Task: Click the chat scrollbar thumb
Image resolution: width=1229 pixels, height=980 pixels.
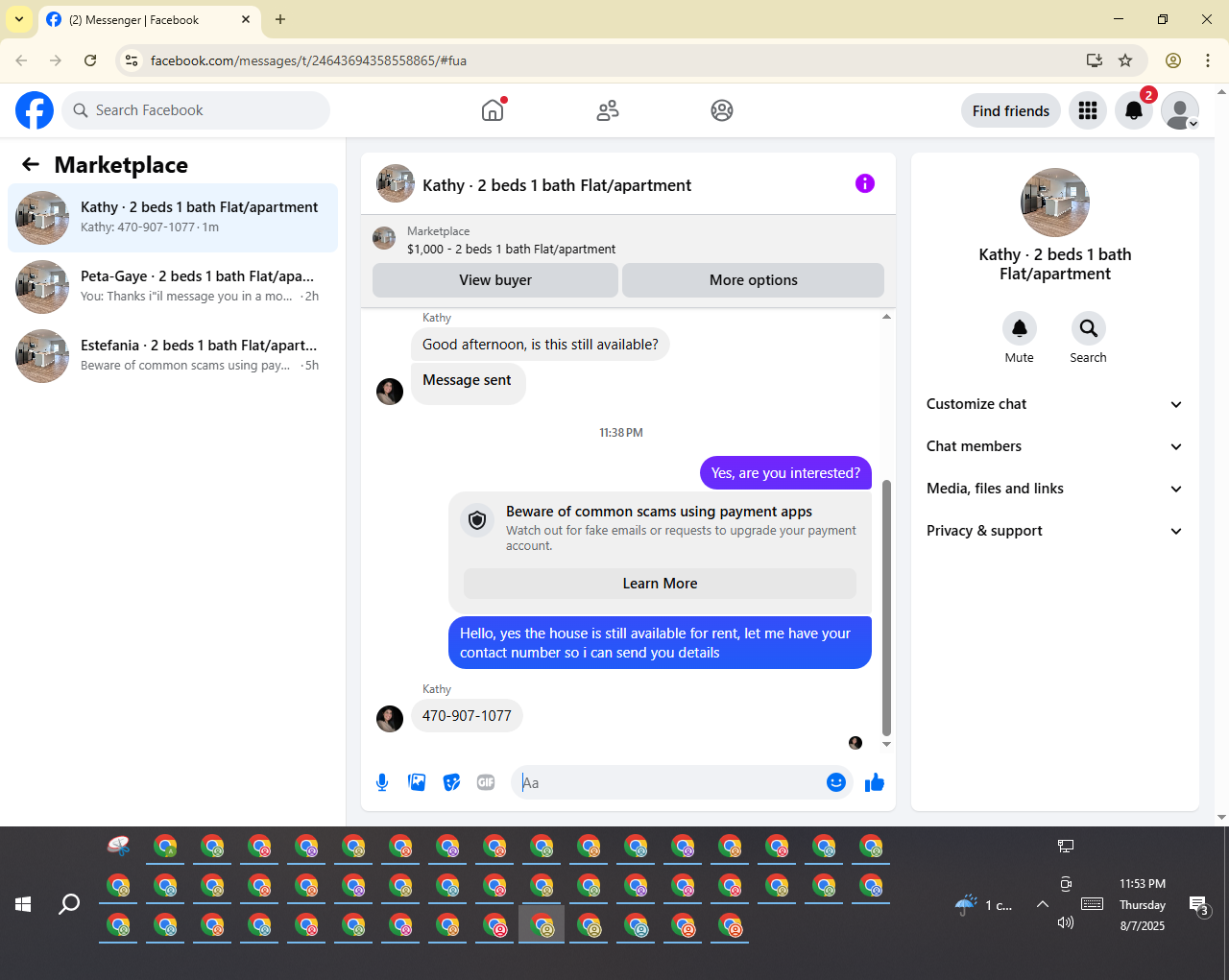Action: pyautogui.click(x=886, y=608)
